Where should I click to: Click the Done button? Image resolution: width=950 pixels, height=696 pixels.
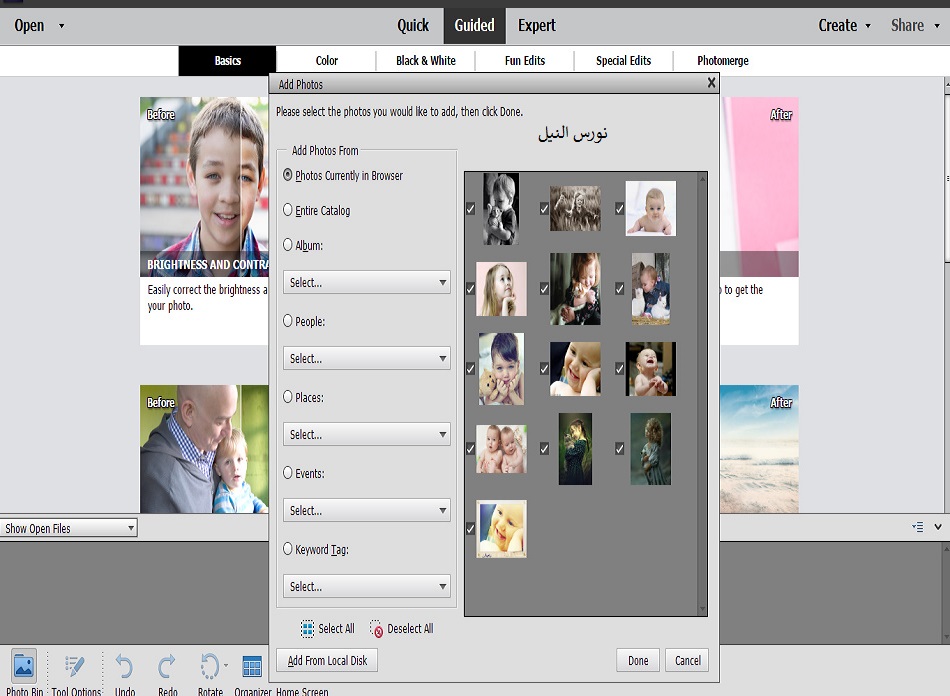pos(638,660)
